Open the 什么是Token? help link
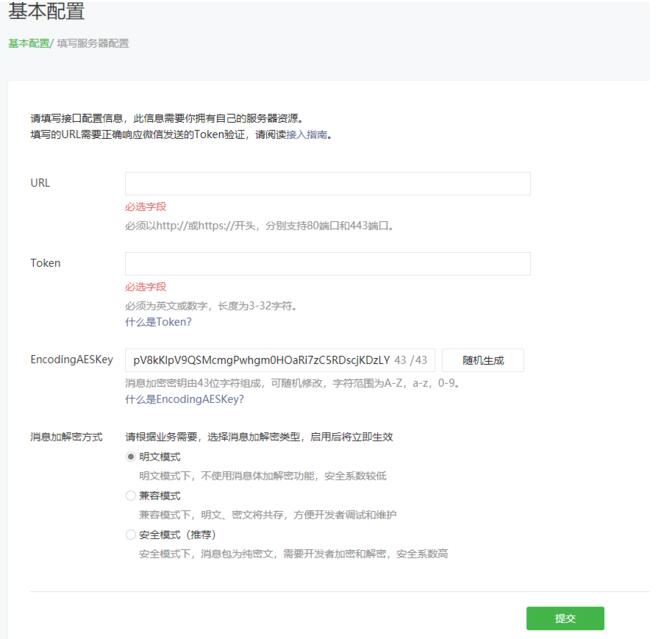Screen dimensions: 663x639 point(158,322)
